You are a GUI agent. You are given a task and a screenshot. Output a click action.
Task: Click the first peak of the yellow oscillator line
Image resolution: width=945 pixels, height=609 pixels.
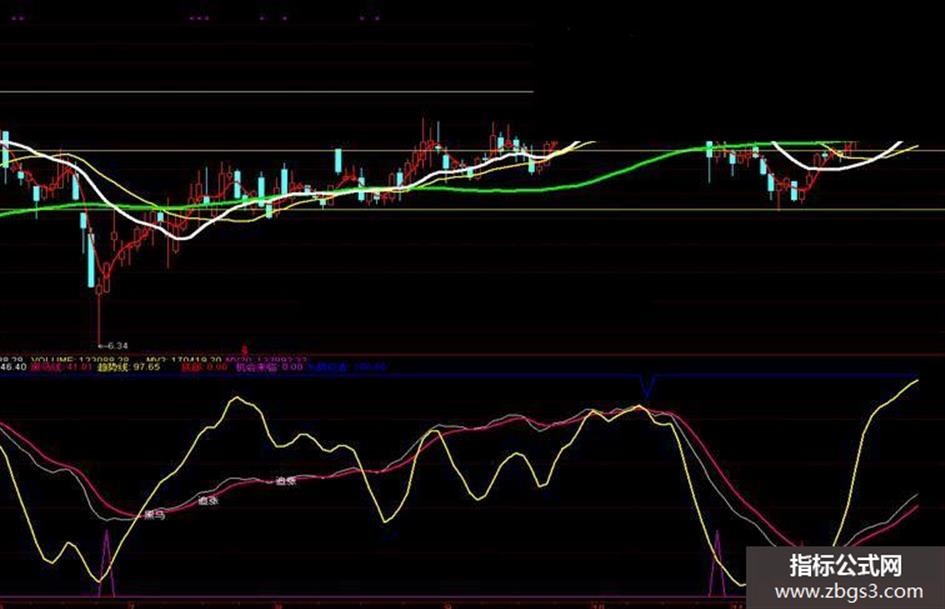(237, 398)
